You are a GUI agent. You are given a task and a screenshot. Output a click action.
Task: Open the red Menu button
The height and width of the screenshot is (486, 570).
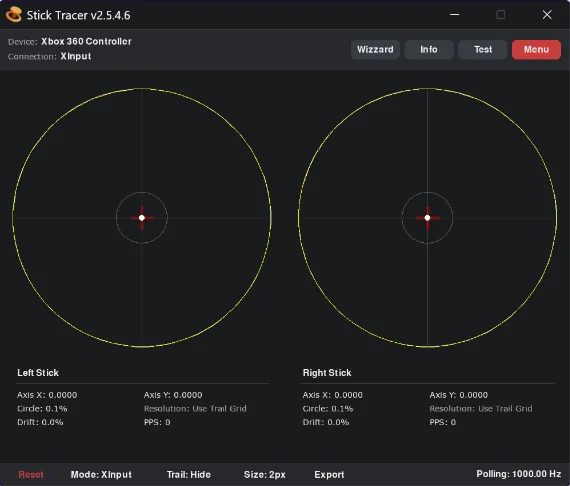click(x=537, y=49)
